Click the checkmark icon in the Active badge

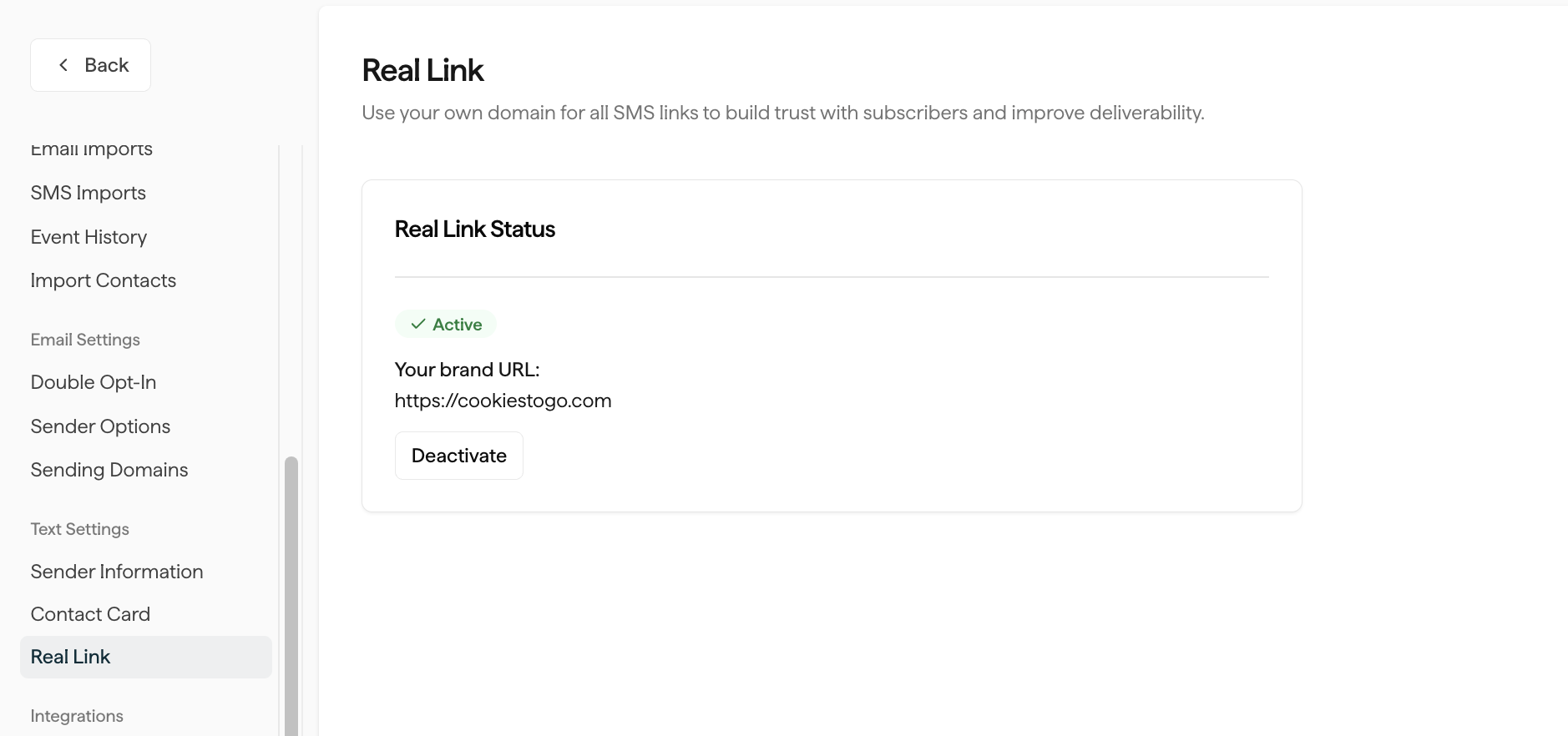(x=417, y=324)
